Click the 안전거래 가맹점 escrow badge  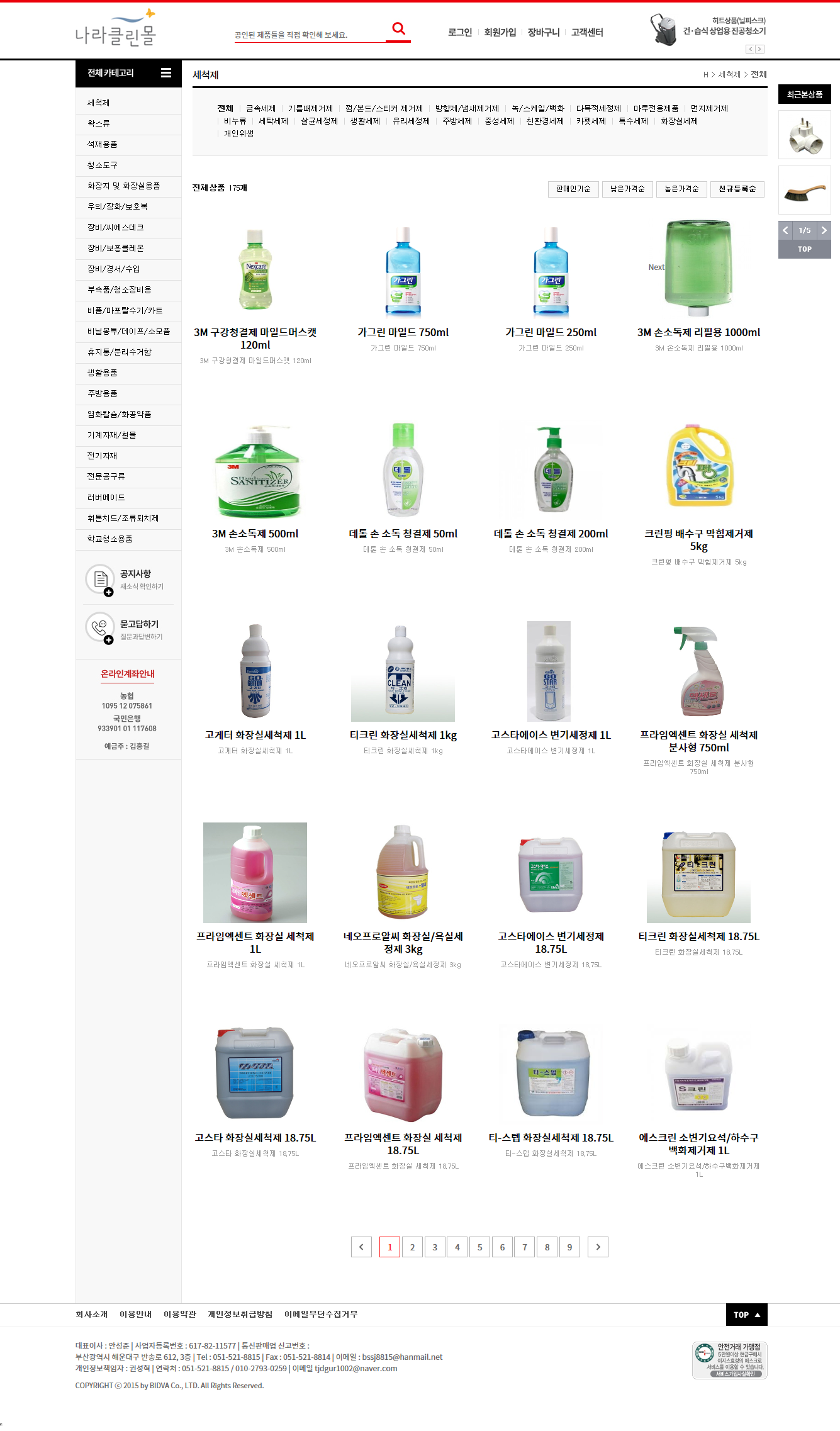coord(730,1360)
